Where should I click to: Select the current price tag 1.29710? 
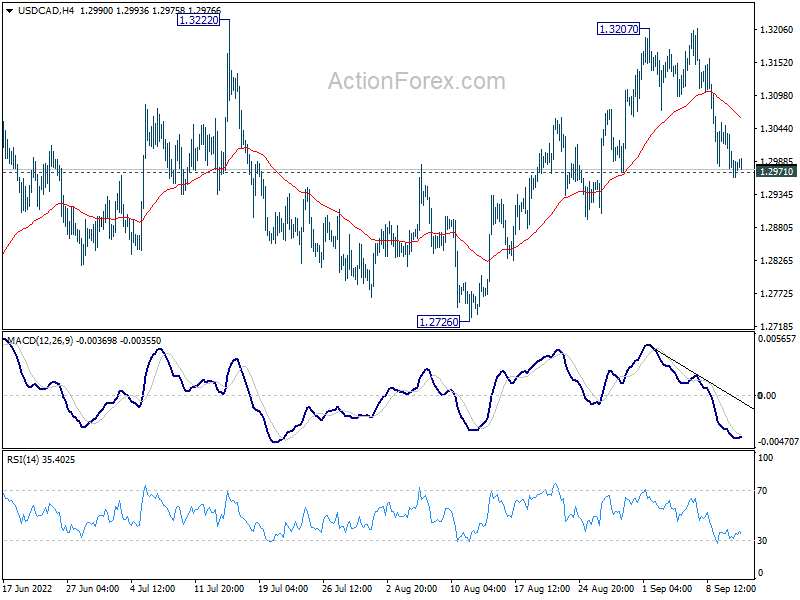pyautogui.click(x=777, y=171)
